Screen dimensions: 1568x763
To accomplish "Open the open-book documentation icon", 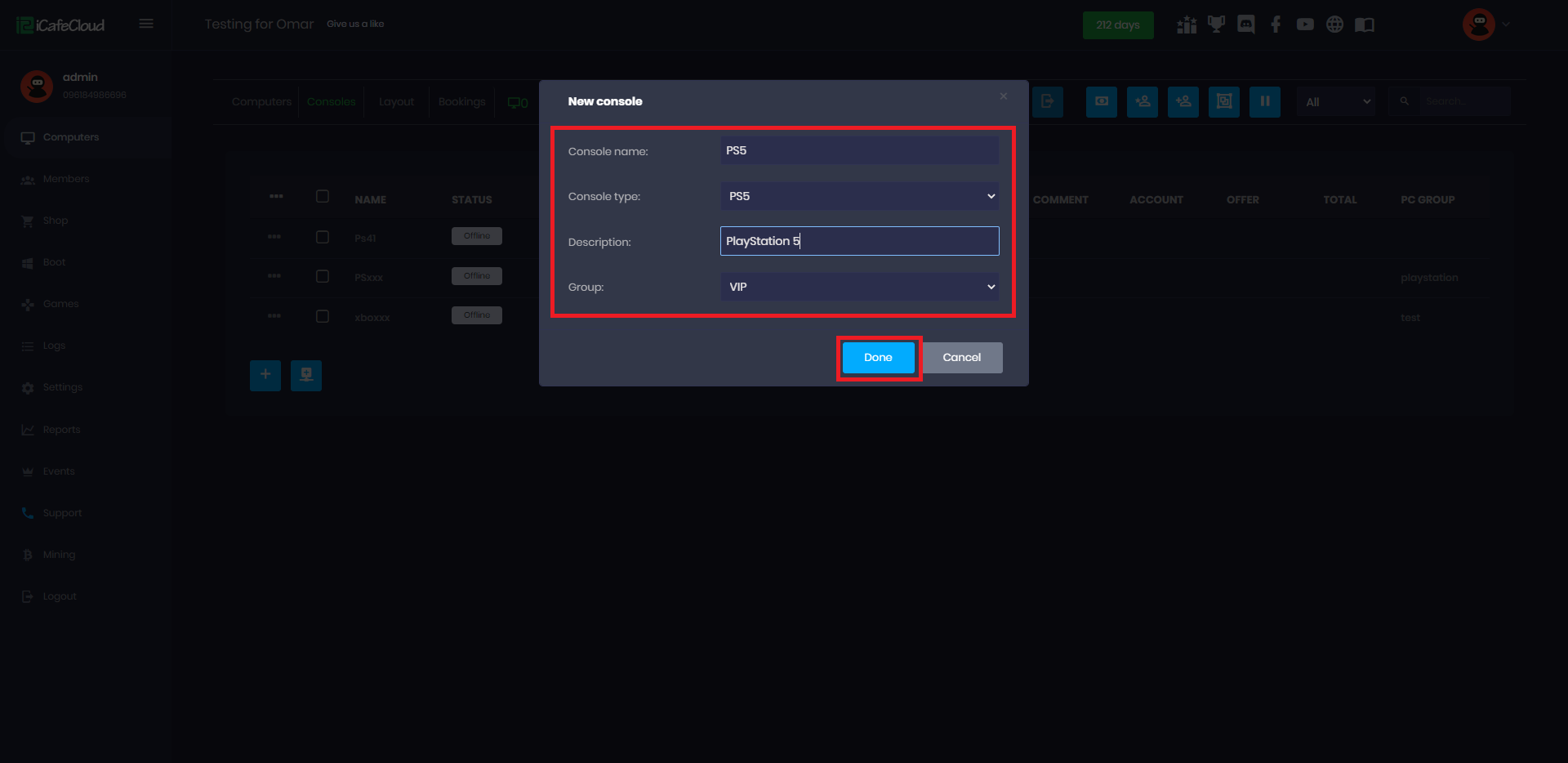I will (1364, 25).
